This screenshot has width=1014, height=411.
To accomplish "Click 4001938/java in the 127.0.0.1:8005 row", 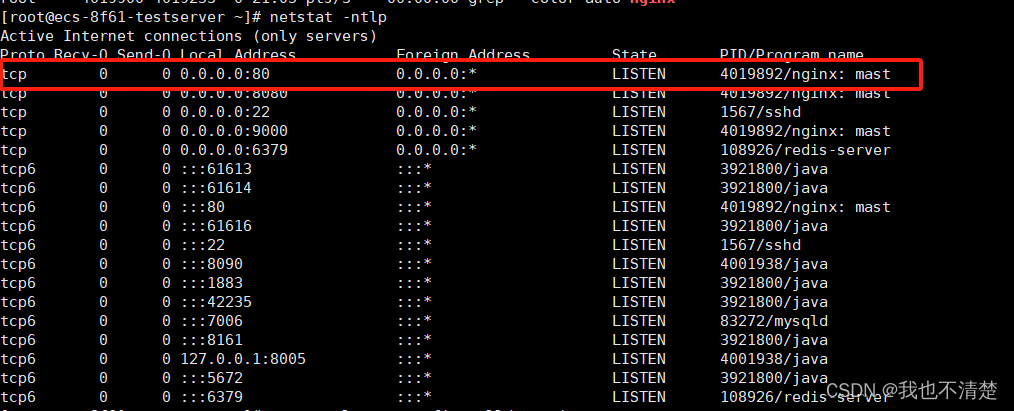I will pyautogui.click(x=774, y=359).
